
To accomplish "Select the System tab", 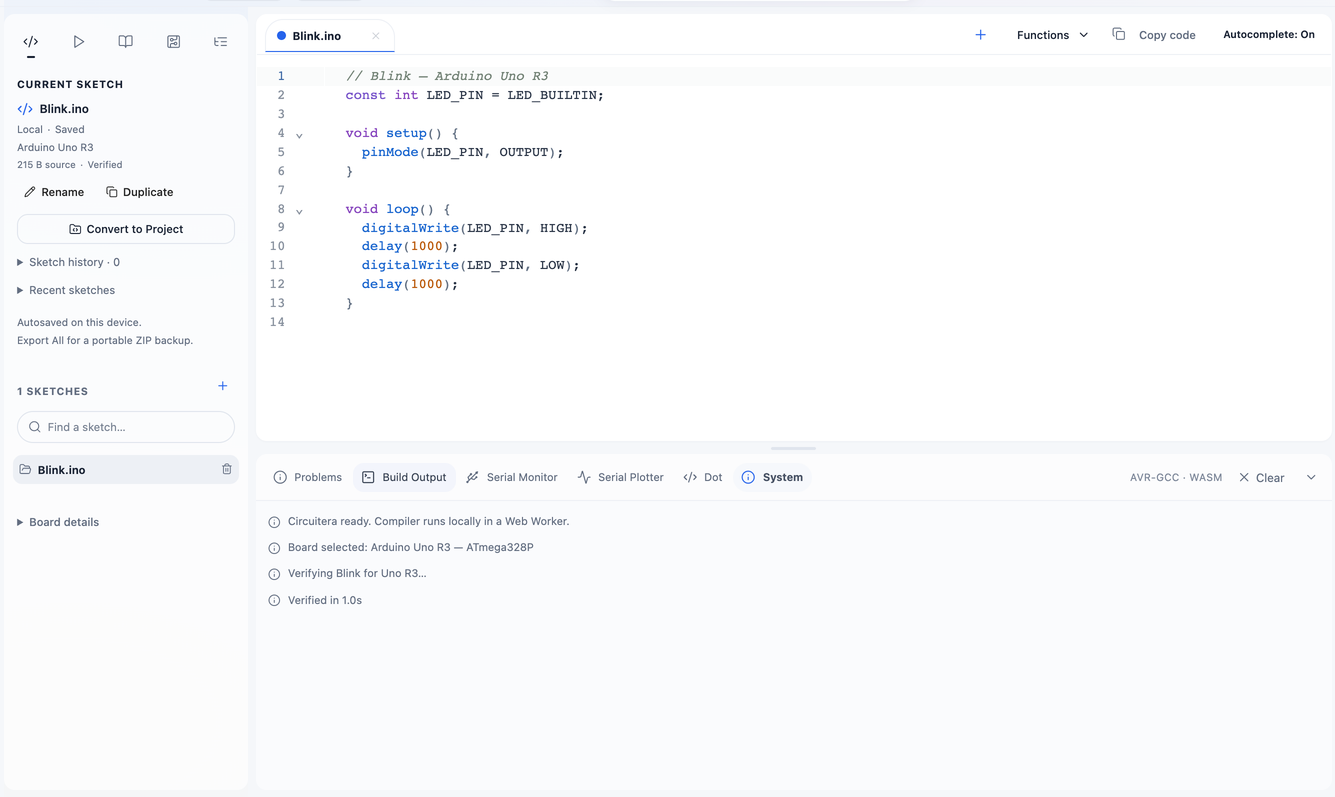I will (772, 478).
